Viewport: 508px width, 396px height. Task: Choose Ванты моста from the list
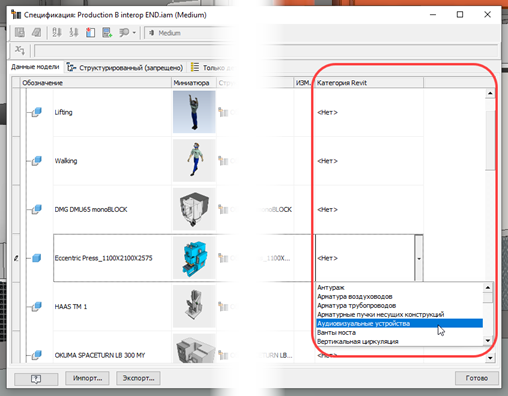pyautogui.click(x=399, y=332)
